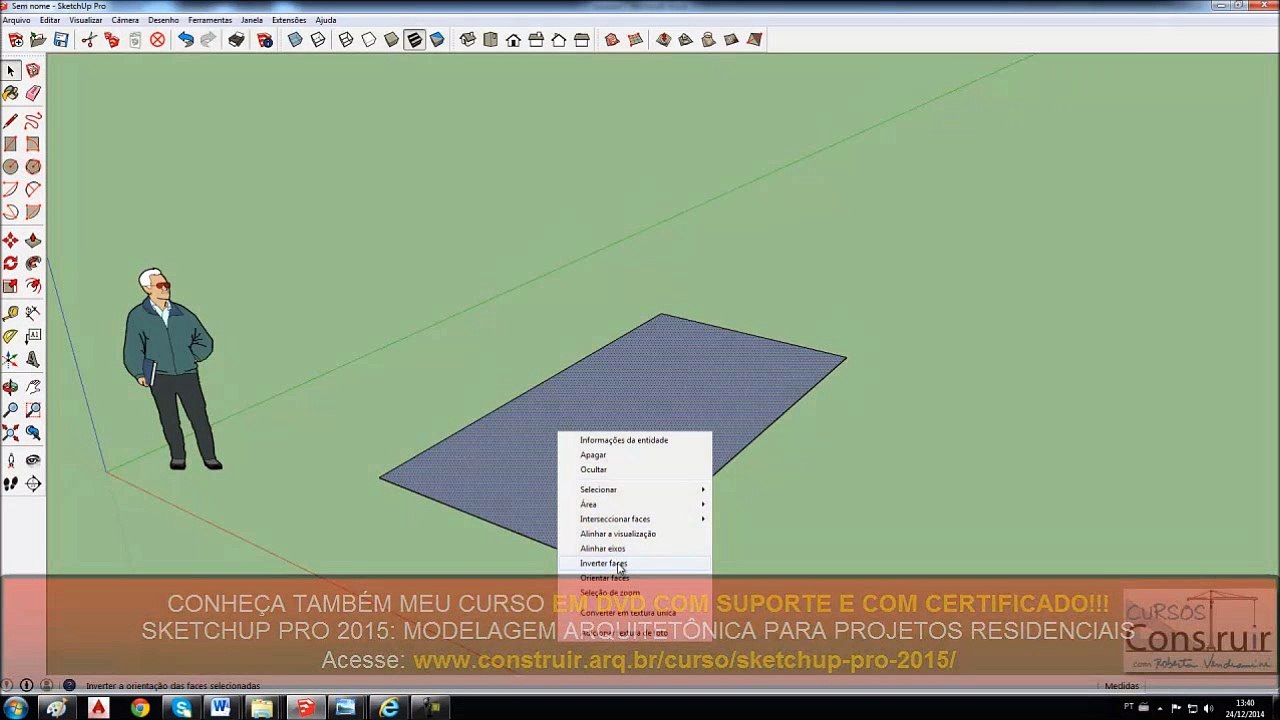Image resolution: width=1280 pixels, height=720 pixels.
Task: Toggle Shaded with Textures style
Action: 414,40
